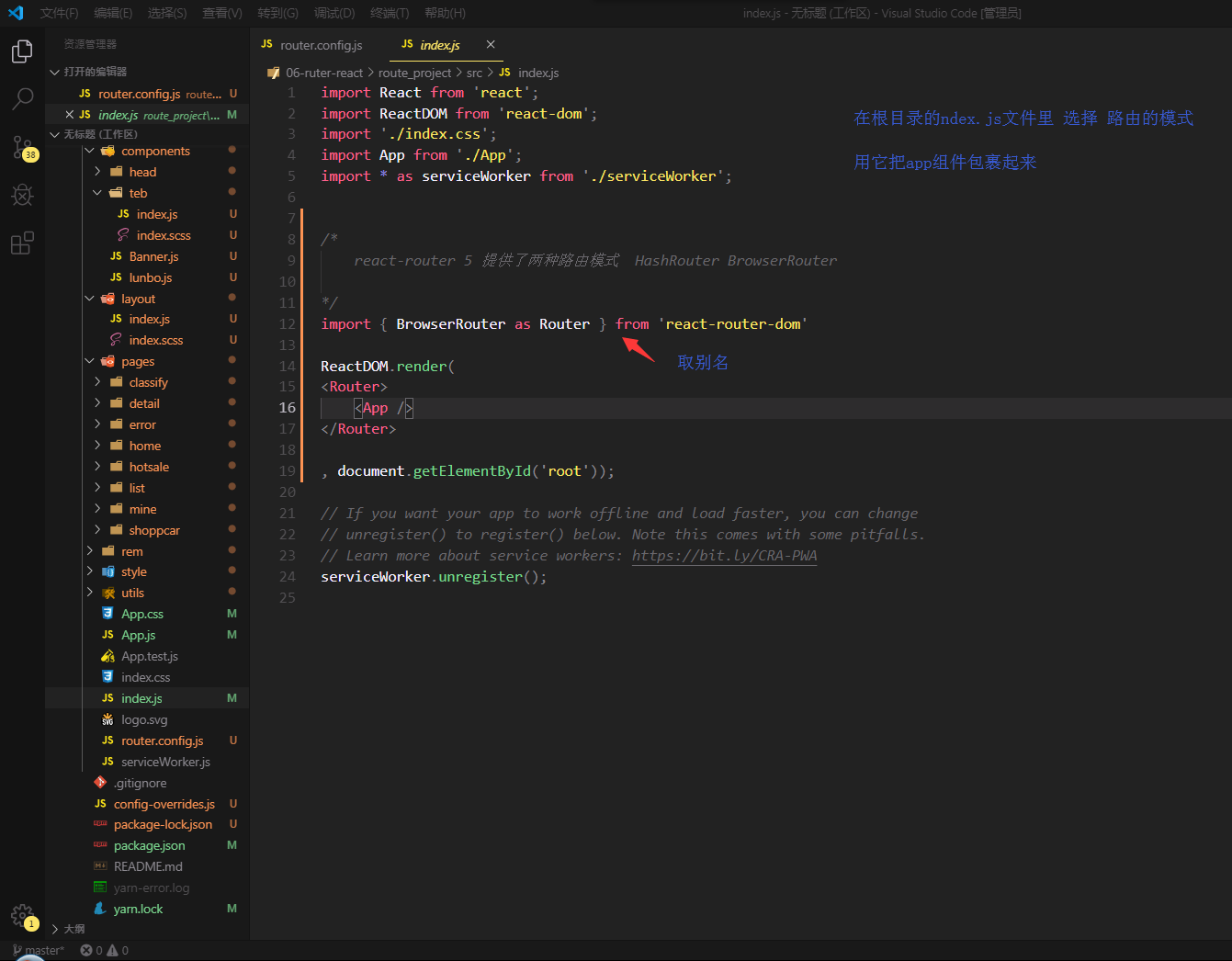
Task: Click the src breadcrumb segment
Action: point(474,73)
